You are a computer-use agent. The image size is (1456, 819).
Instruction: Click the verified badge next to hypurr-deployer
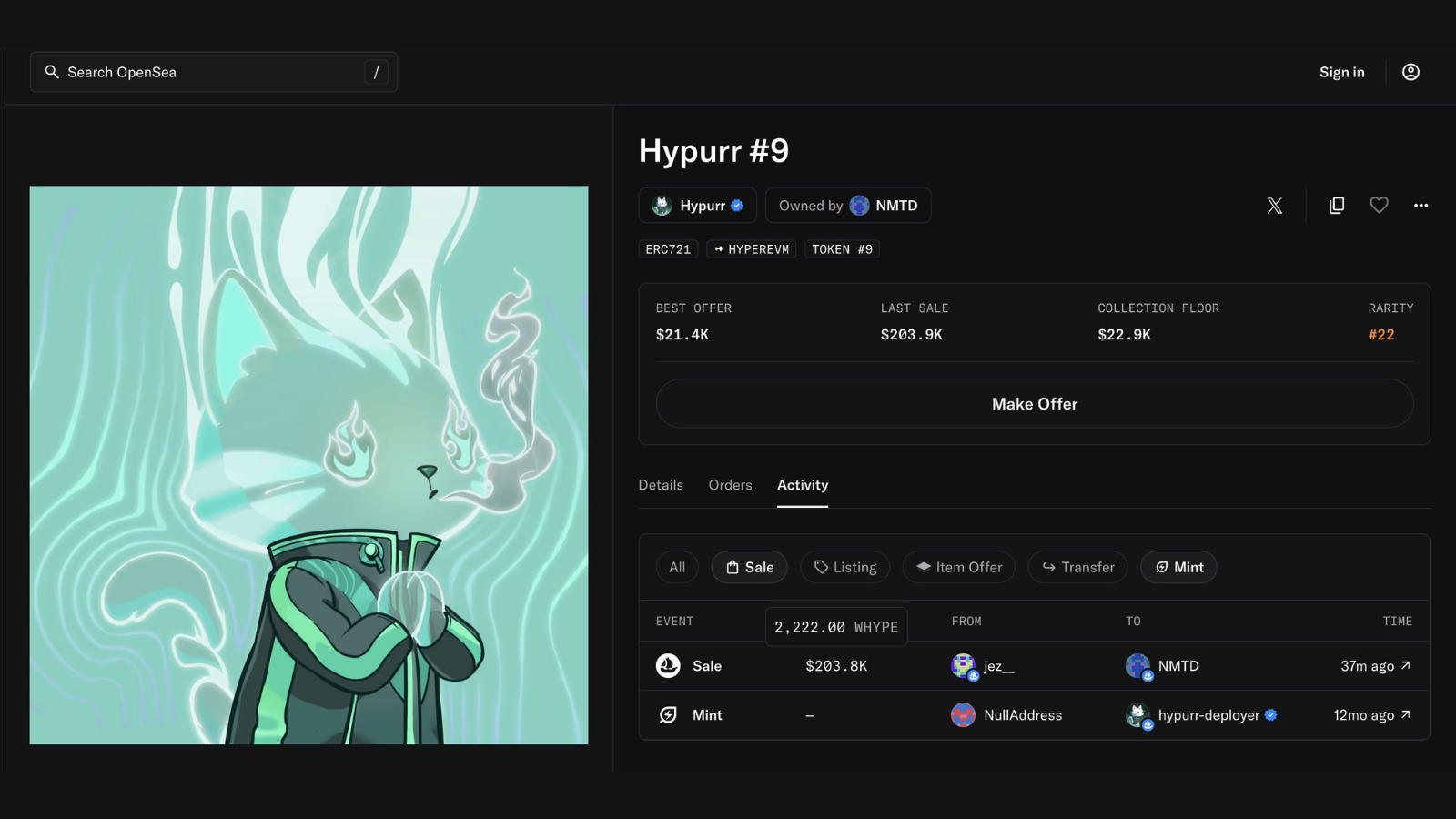tap(1271, 715)
